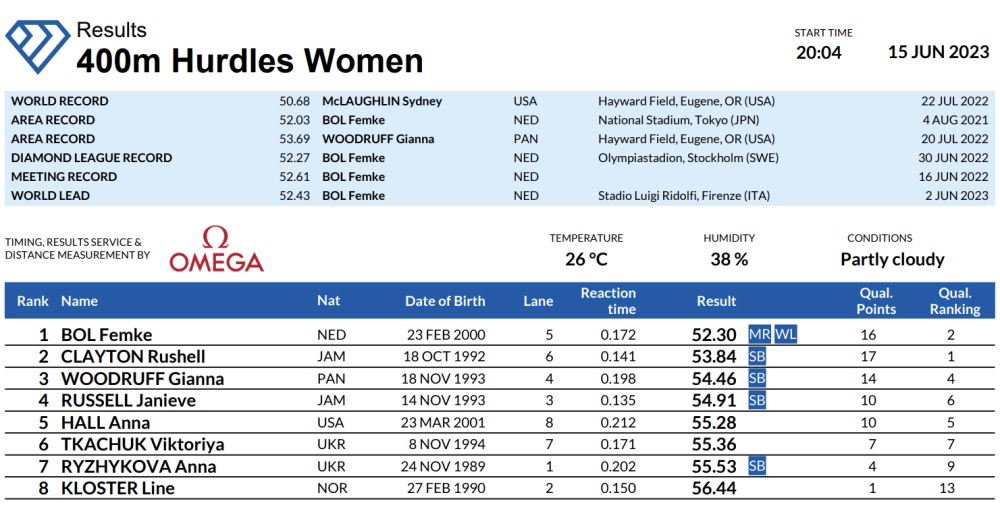
Task: Click the Diamond League logo
Action: [38, 46]
